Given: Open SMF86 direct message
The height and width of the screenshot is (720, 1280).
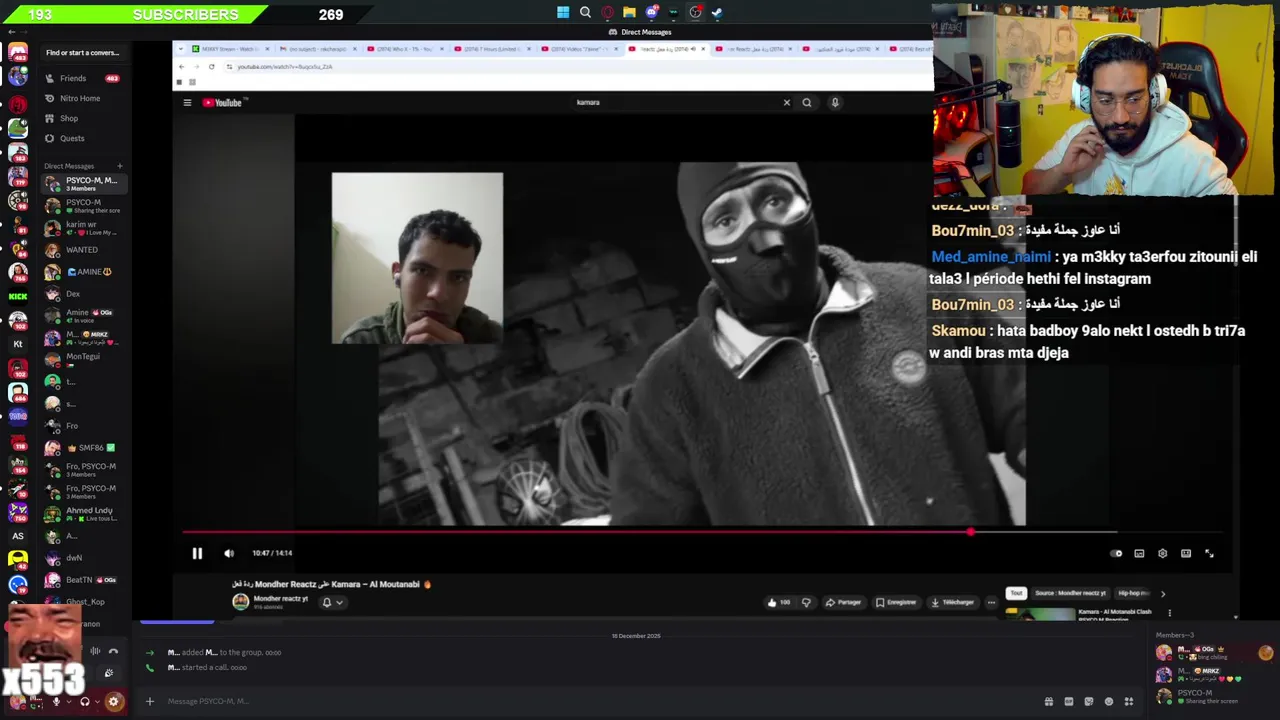Looking at the screenshot, I should coord(82,448).
